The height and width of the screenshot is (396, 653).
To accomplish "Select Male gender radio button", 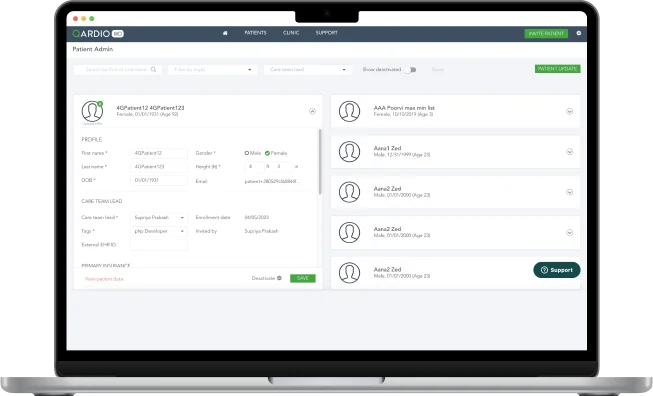I will 247,153.
